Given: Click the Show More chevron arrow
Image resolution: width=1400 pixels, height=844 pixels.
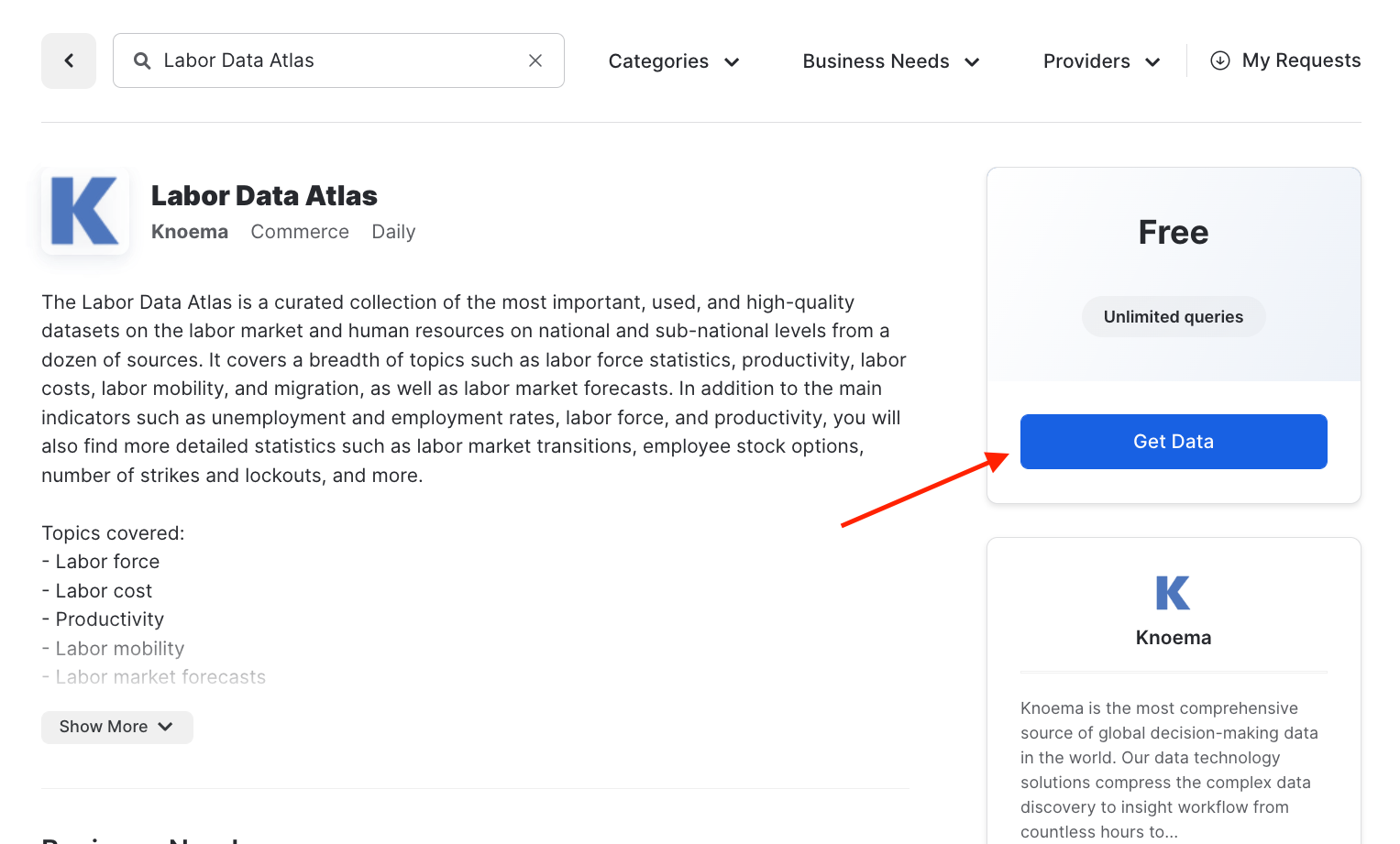Looking at the screenshot, I should point(165,727).
